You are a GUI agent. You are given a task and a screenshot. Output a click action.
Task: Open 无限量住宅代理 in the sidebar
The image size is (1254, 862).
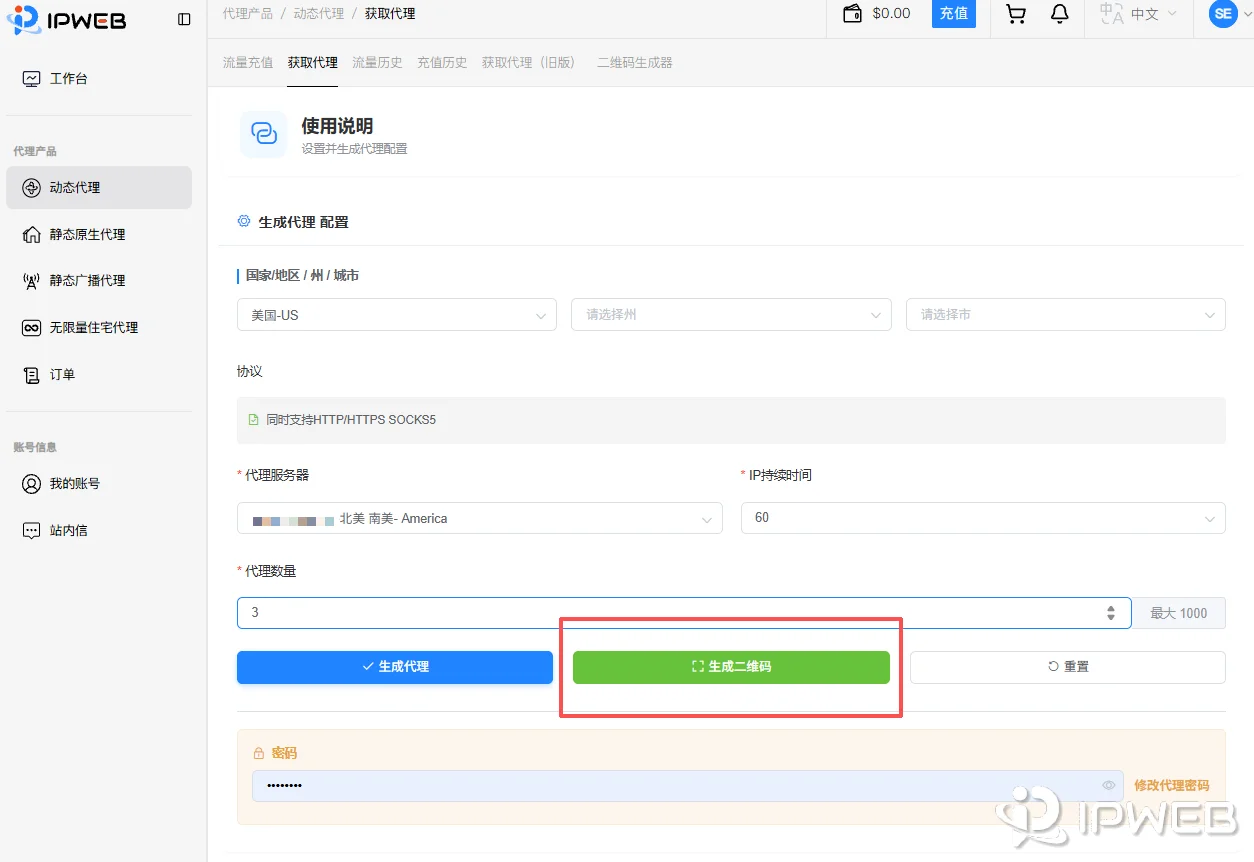point(99,327)
